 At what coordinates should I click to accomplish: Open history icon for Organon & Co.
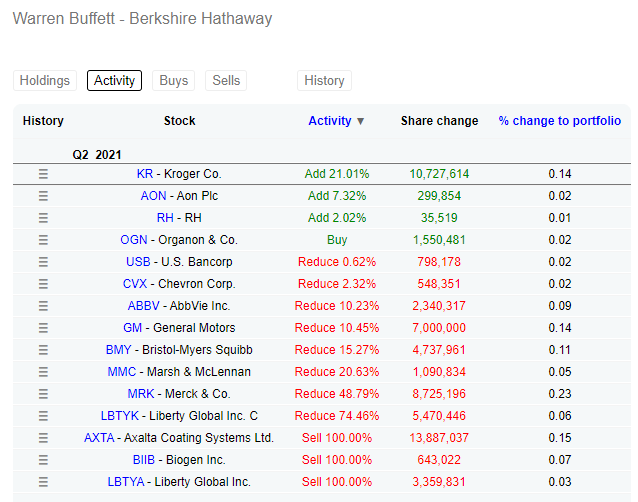pos(43,240)
